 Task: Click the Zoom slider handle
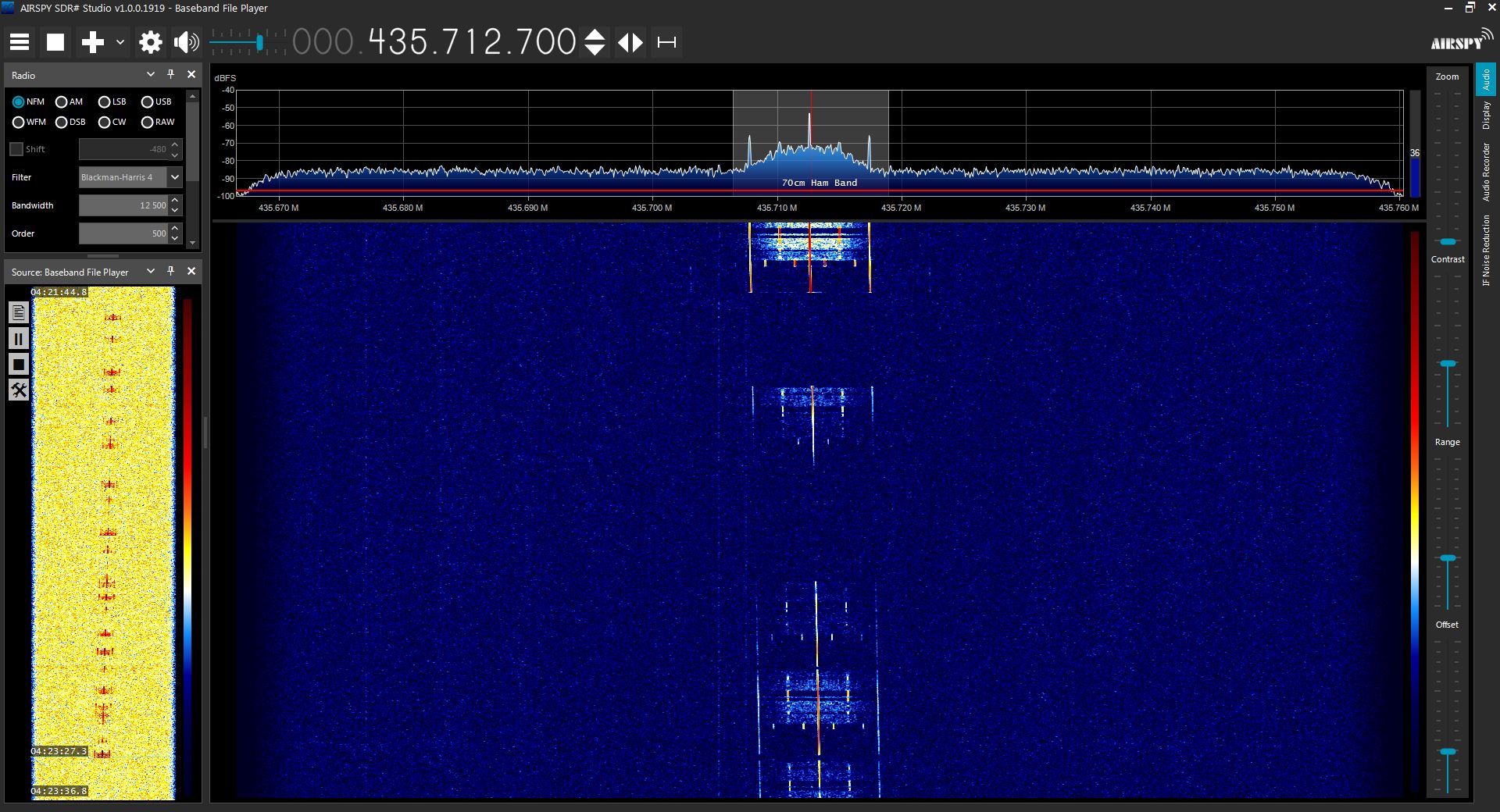point(1448,242)
